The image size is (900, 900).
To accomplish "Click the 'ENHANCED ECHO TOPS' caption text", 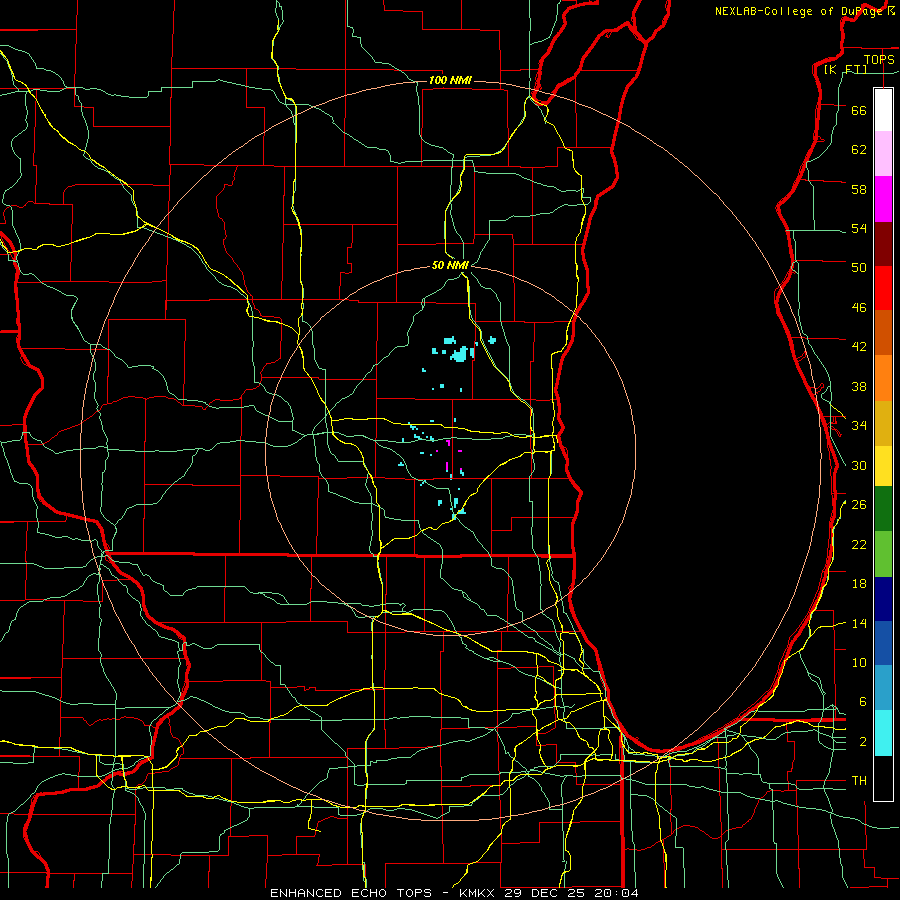I will [x=351, y=893].
